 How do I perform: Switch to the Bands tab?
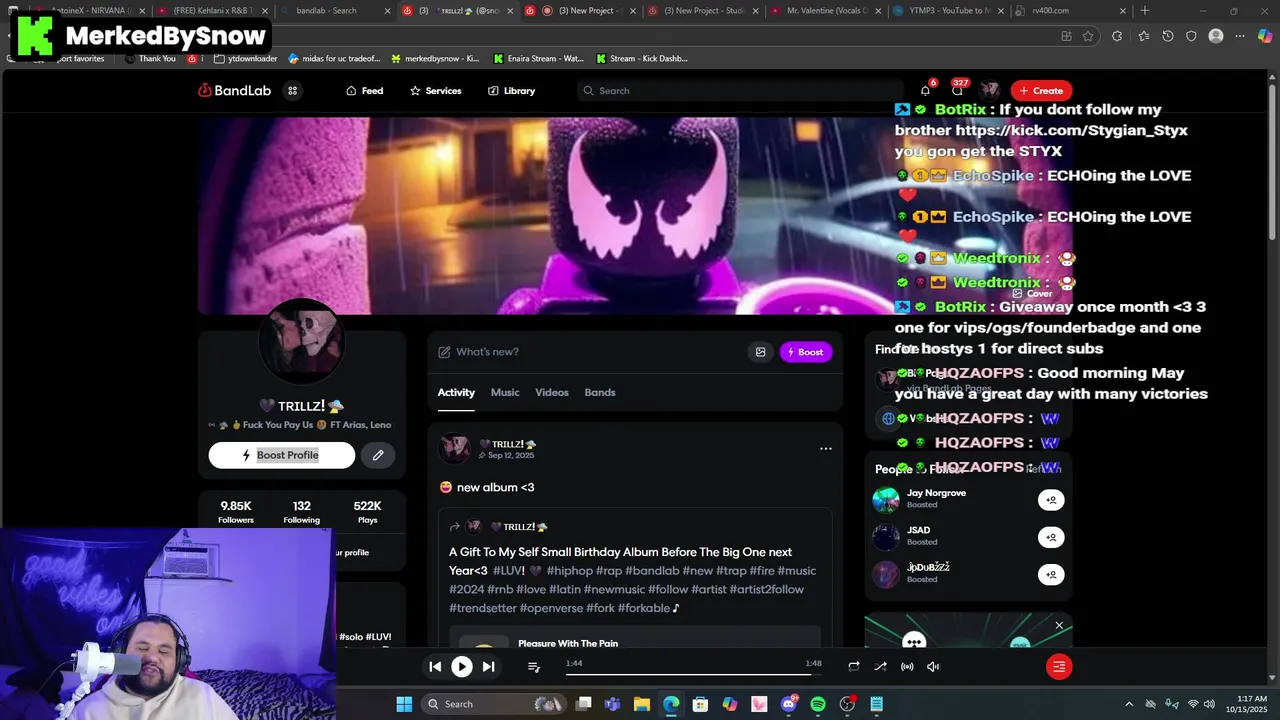[600, 393]
